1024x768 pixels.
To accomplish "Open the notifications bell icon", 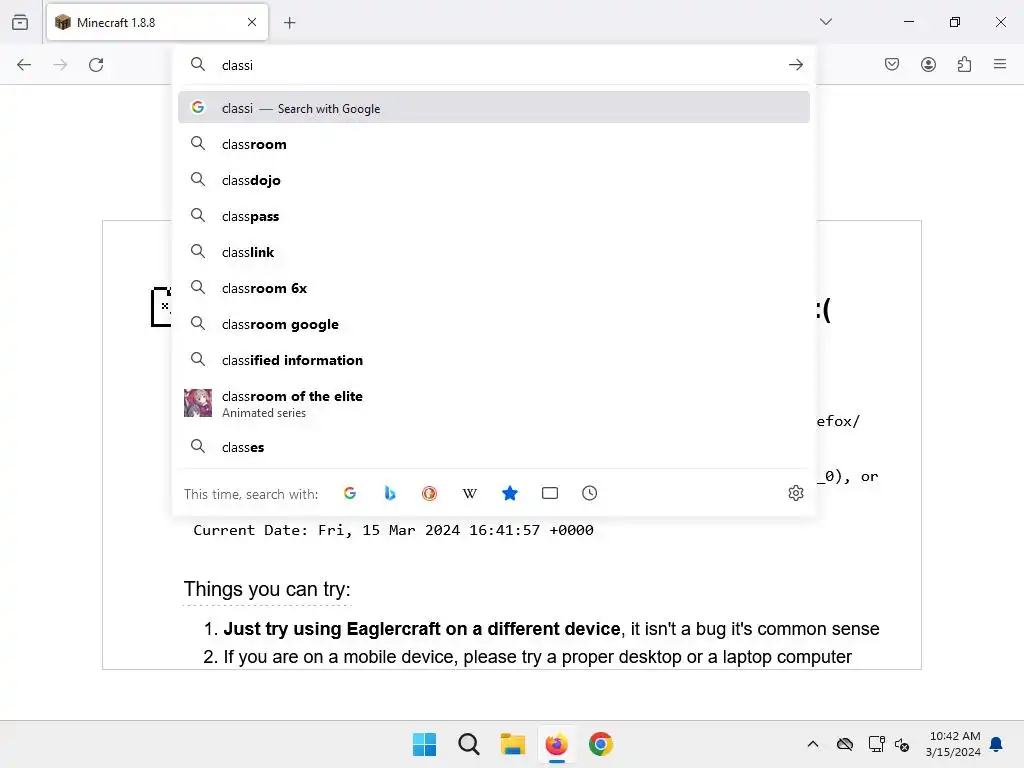I will [x=997, y=744].
